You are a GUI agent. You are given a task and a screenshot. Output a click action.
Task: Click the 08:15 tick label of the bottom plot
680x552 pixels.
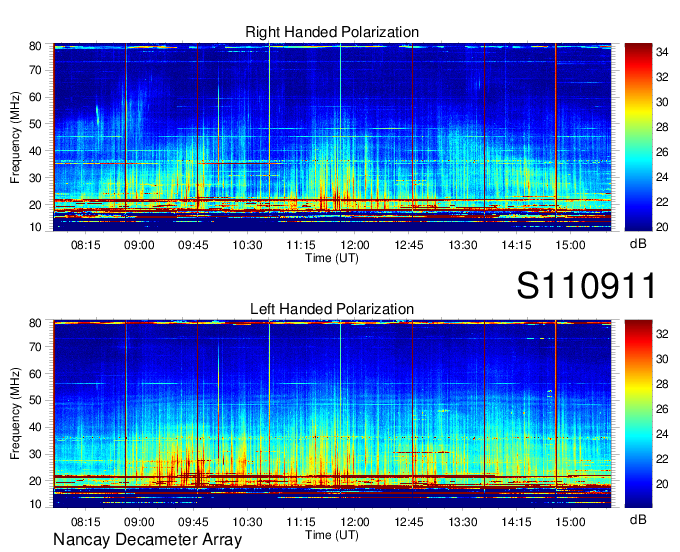point(85,522)
